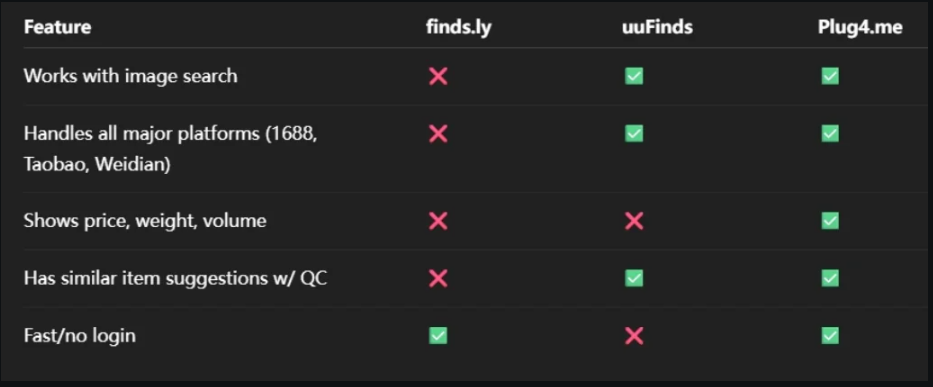Click the "Works with image search" row label

[x=130, y=76]
